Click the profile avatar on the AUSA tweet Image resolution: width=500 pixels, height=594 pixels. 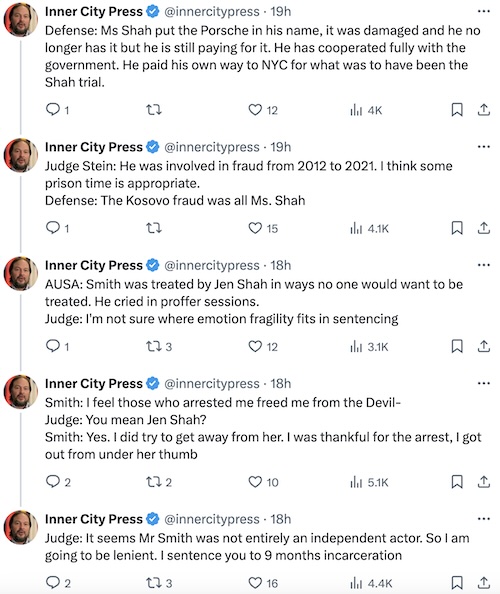click(21, 274)
